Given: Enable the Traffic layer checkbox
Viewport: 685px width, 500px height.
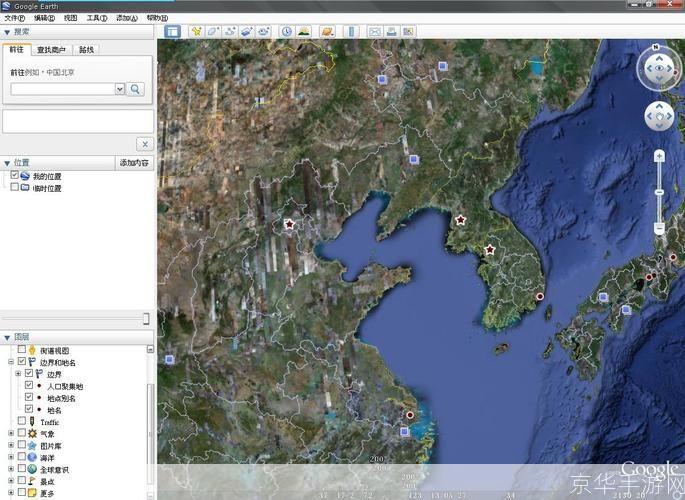Looking at the screenshot, I should click(x=21, y=421).
